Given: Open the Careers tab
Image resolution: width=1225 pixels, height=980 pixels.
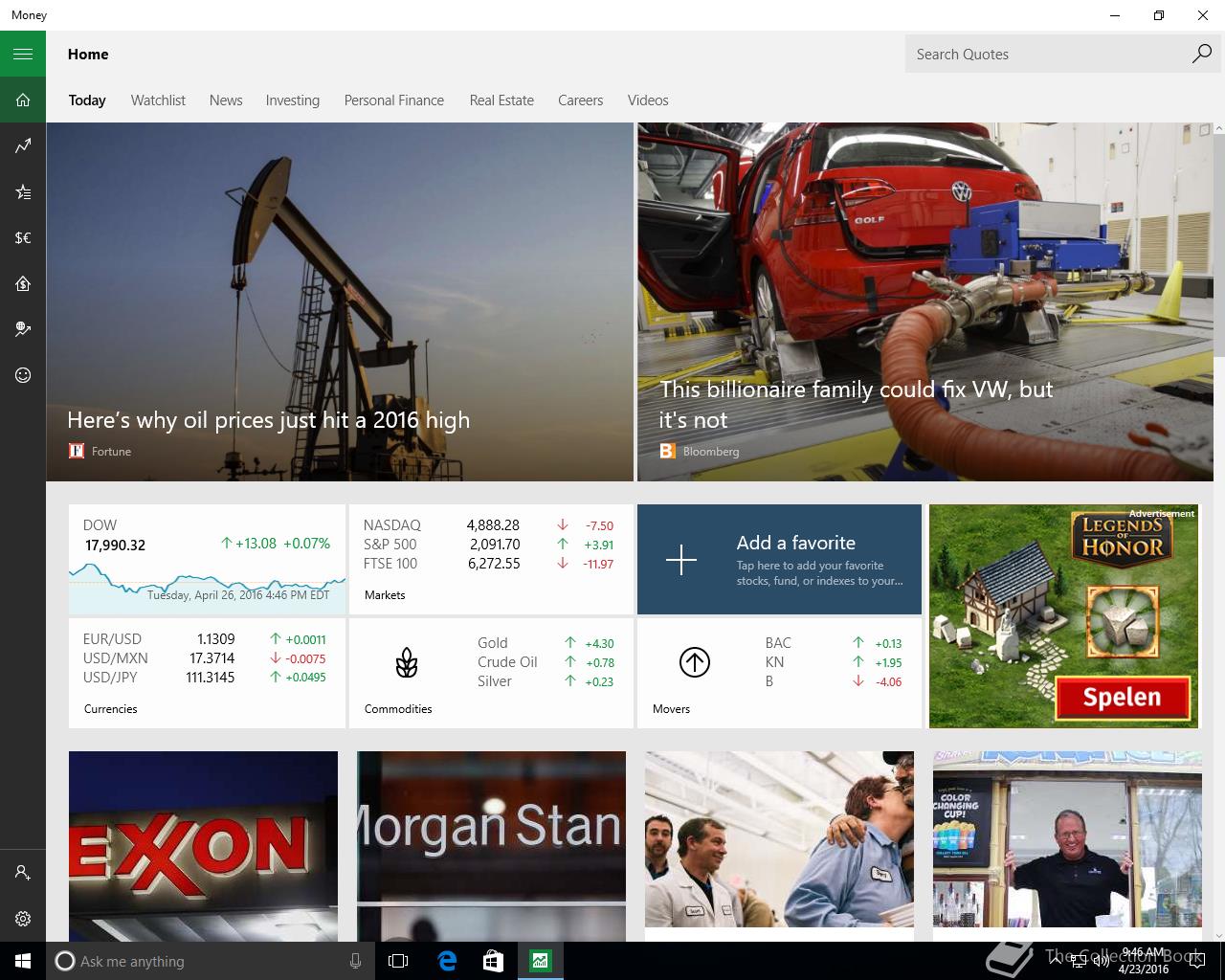Looking at the screenshot, I should tap(581, 100).
